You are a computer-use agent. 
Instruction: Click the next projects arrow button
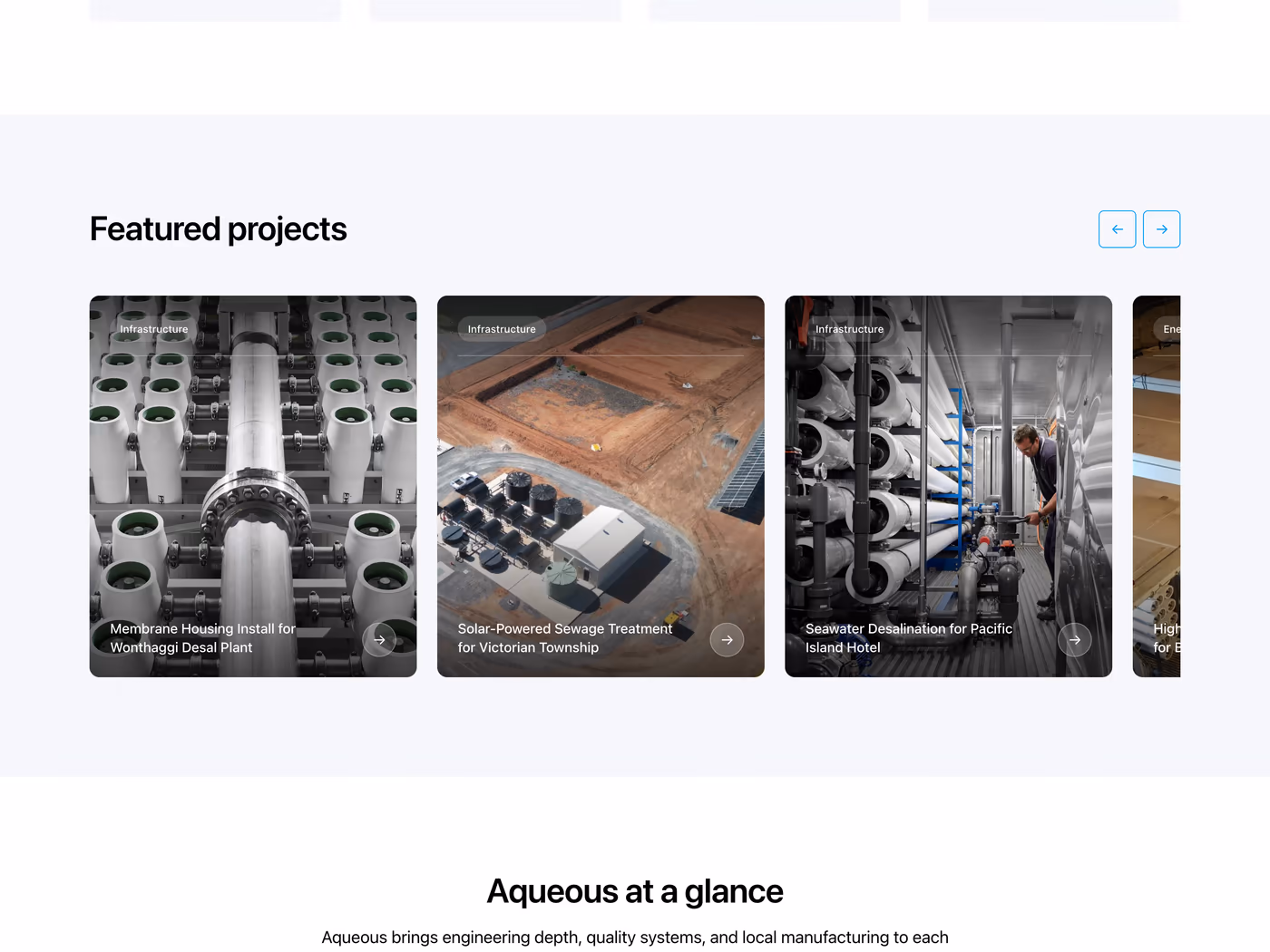click(x=1161, y=229)
